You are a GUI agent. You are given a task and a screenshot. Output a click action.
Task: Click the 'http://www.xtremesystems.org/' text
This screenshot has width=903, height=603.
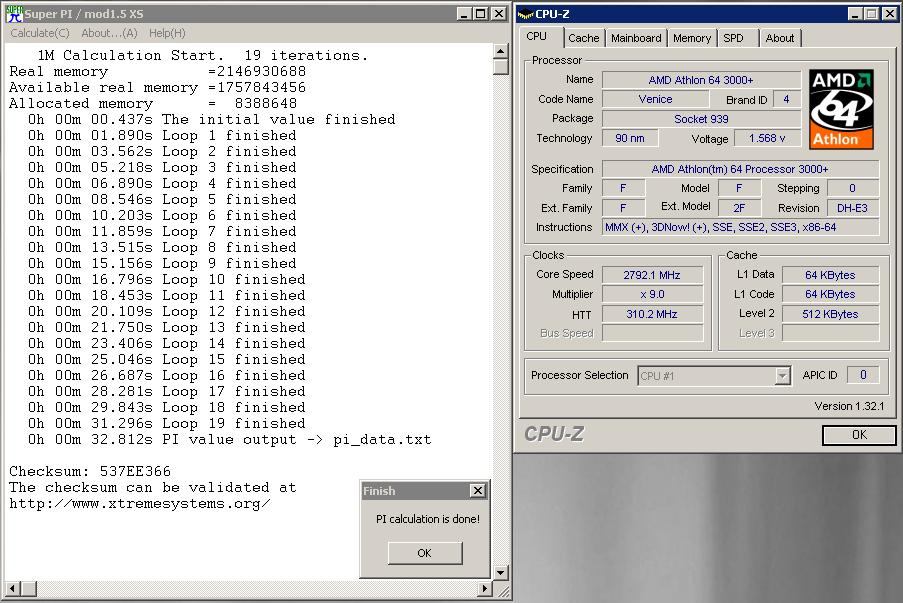[x=139, y=503]
